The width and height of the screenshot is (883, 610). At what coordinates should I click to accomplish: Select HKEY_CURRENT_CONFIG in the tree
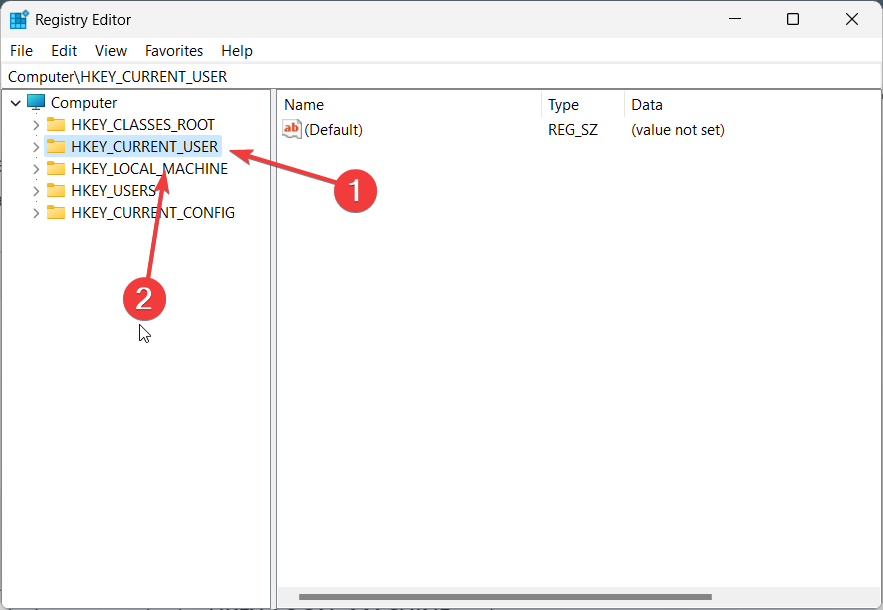click(x=153, y=212)
